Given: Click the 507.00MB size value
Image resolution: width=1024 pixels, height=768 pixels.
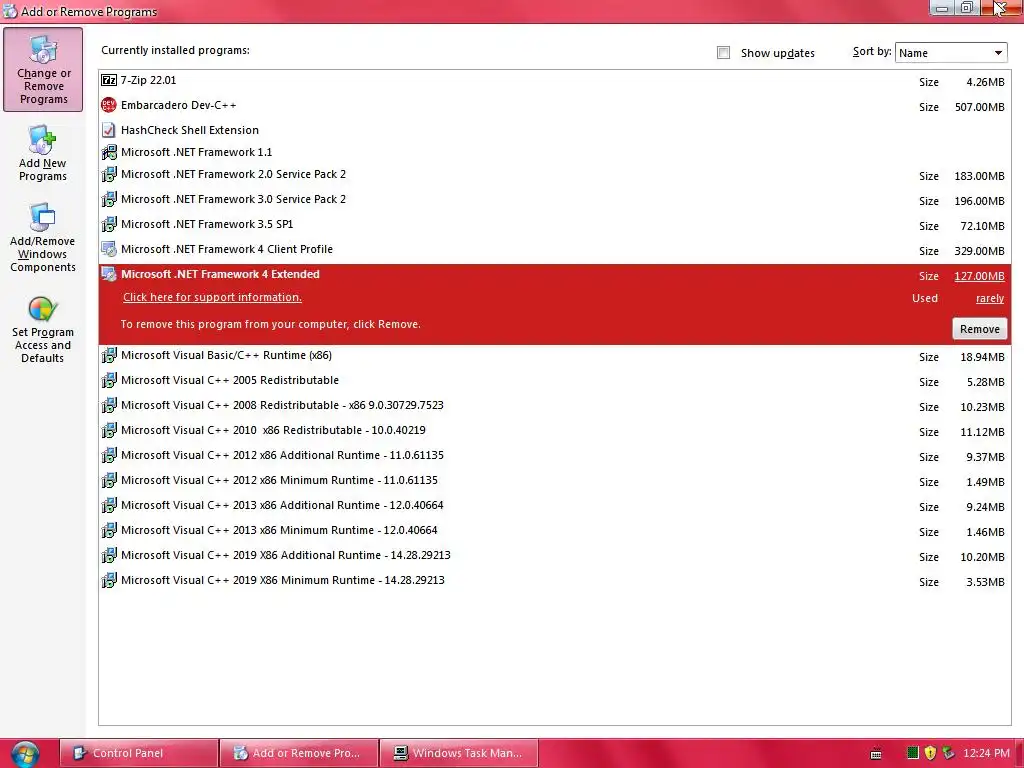Looking at the screenshot, I should coord(979,107).
